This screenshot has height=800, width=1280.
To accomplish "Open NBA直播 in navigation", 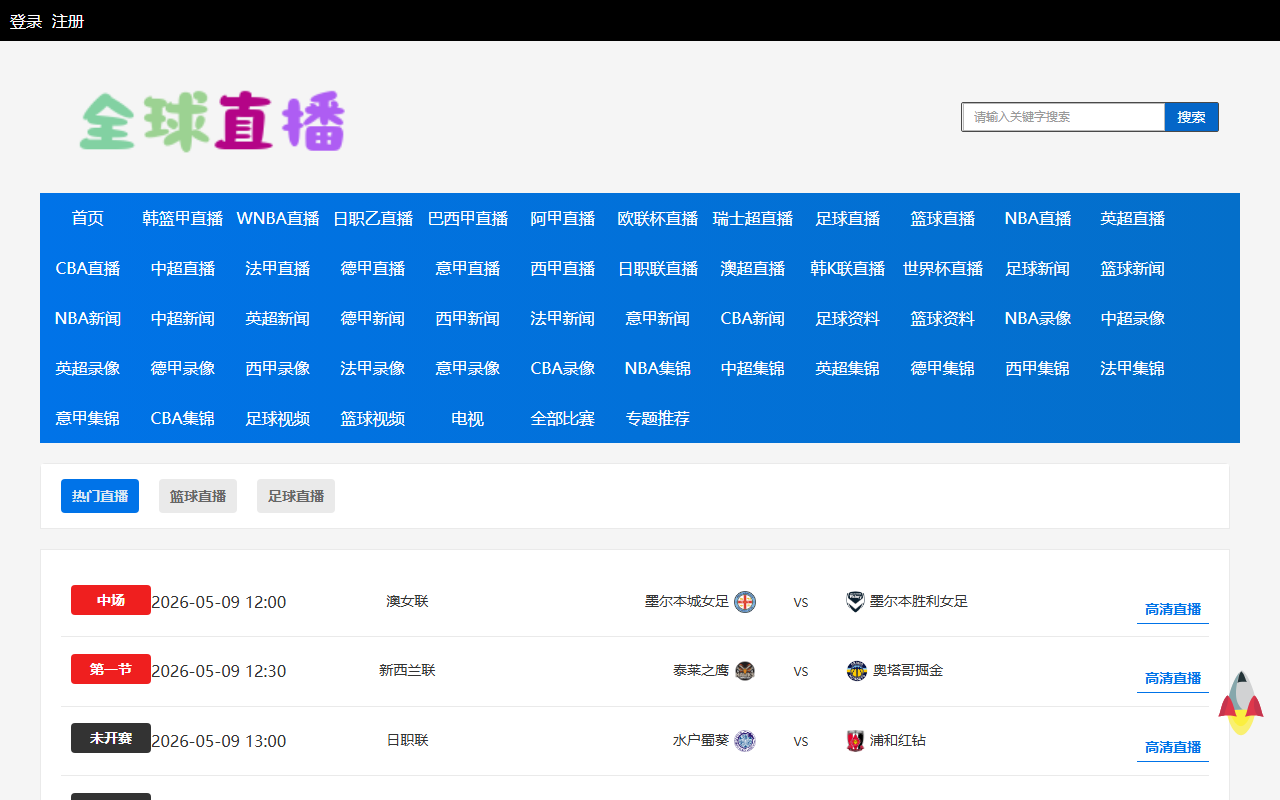I will coord(1038,218).
